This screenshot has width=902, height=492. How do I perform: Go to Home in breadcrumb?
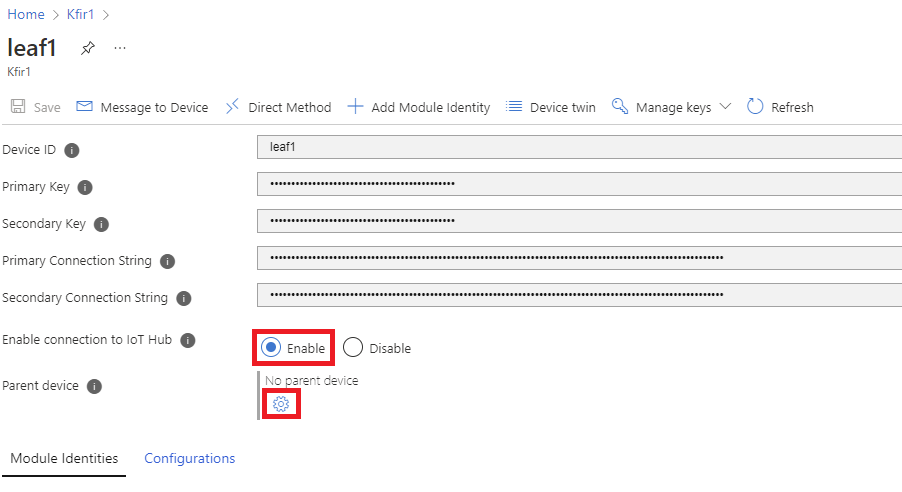[26, 14]
